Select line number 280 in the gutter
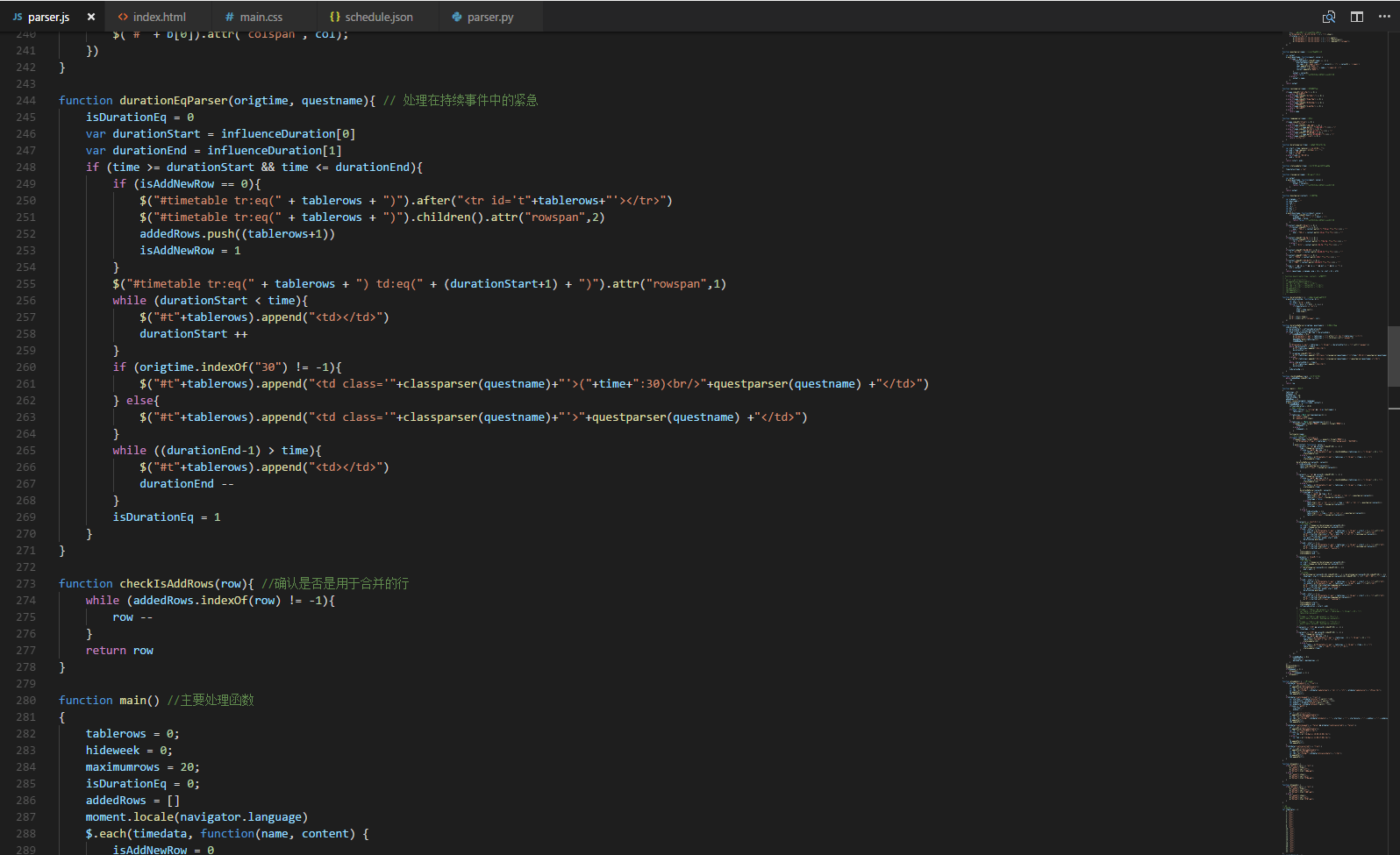This screenshot has width=1400, height=855. (x=26, y=701)
